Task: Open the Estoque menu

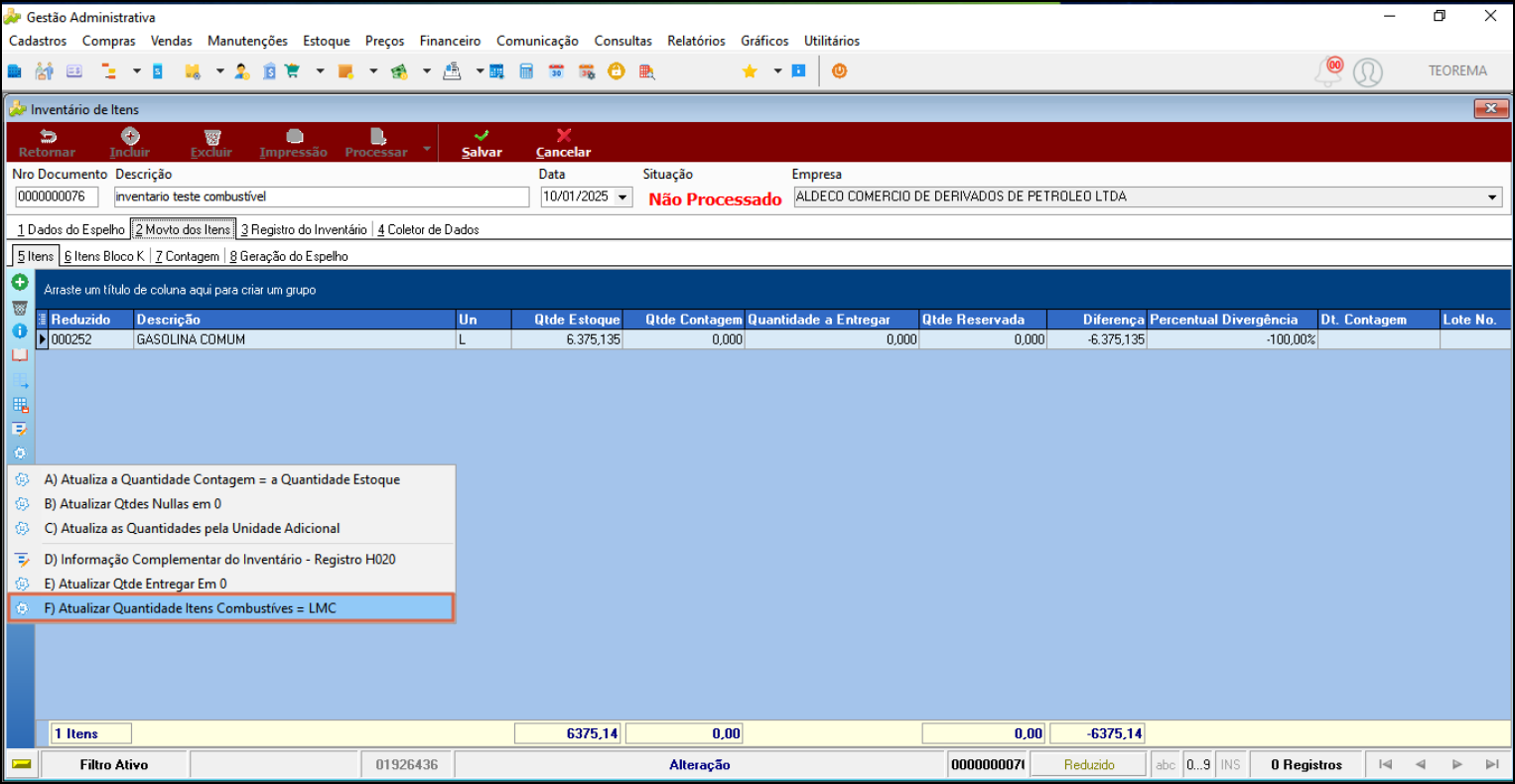Action: point(327,41)
